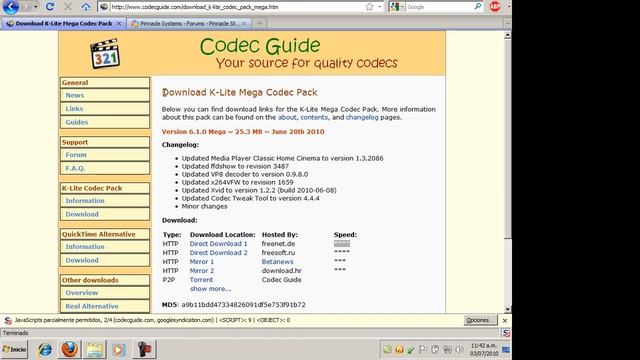Close the NoScript notification bar
The width and height of the screenshot is (640, 360).
[x=505, y=320]
